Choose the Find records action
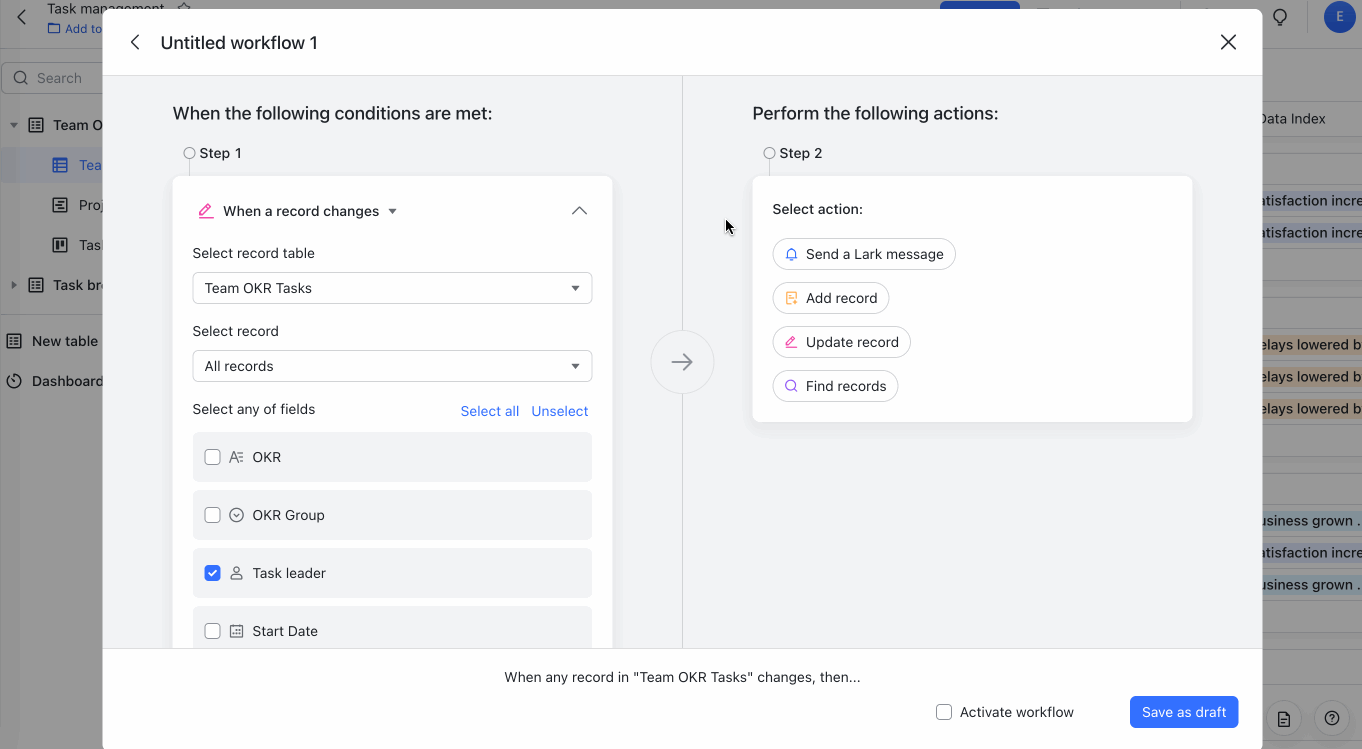 (835, 386)
